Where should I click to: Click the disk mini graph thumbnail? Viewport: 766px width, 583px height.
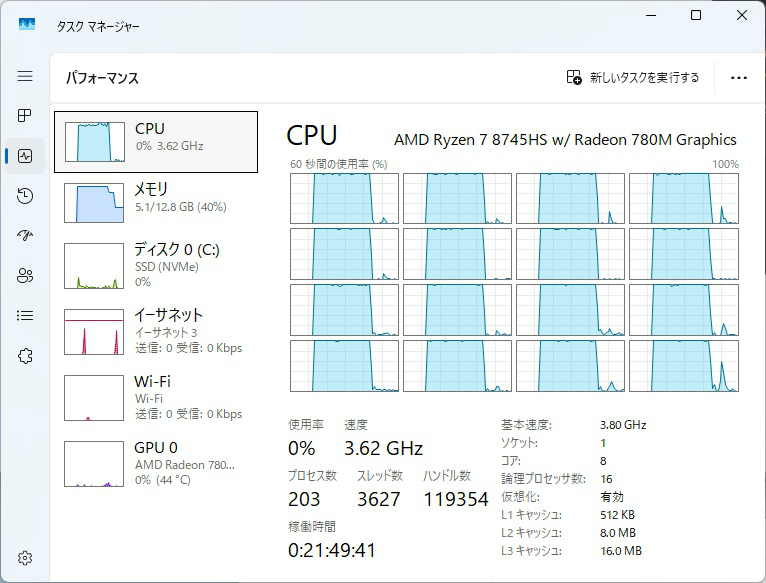pyautogui.click(x=94, y=266)
